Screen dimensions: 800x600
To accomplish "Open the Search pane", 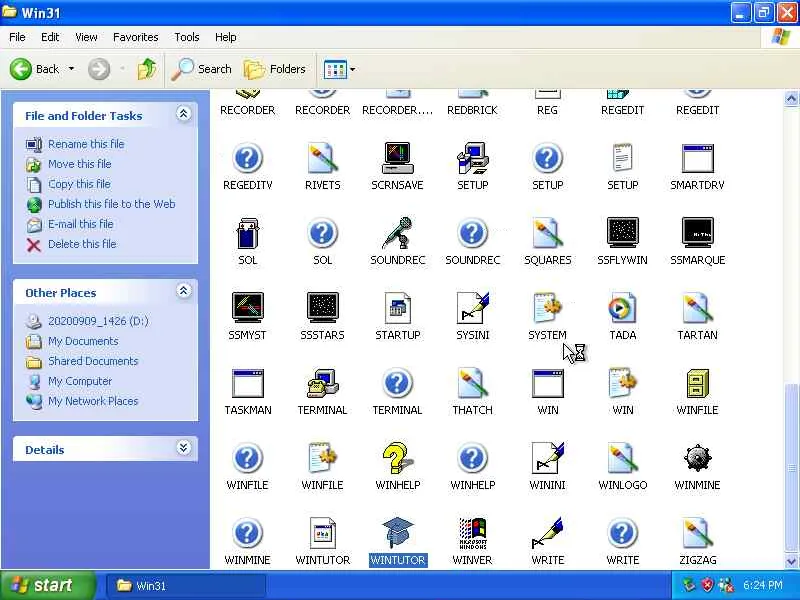I will click(x=201, y=69).
